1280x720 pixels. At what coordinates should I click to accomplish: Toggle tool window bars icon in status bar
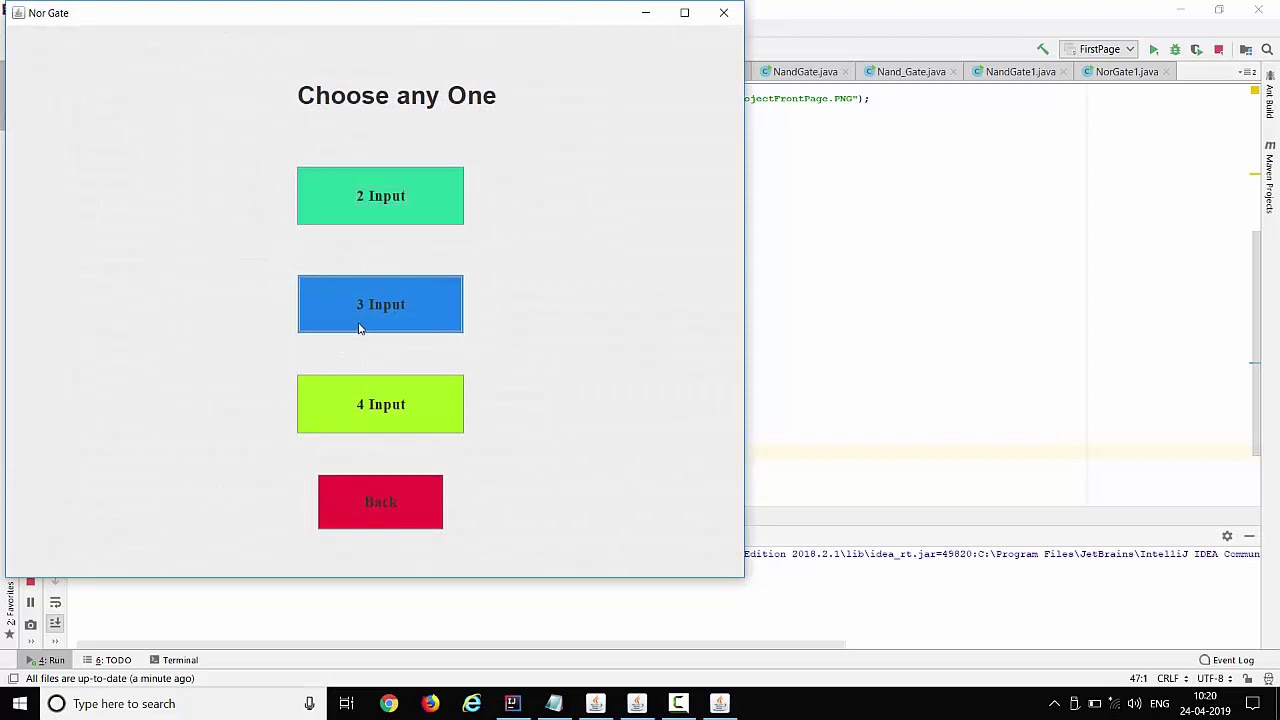(x=13, y=678)
